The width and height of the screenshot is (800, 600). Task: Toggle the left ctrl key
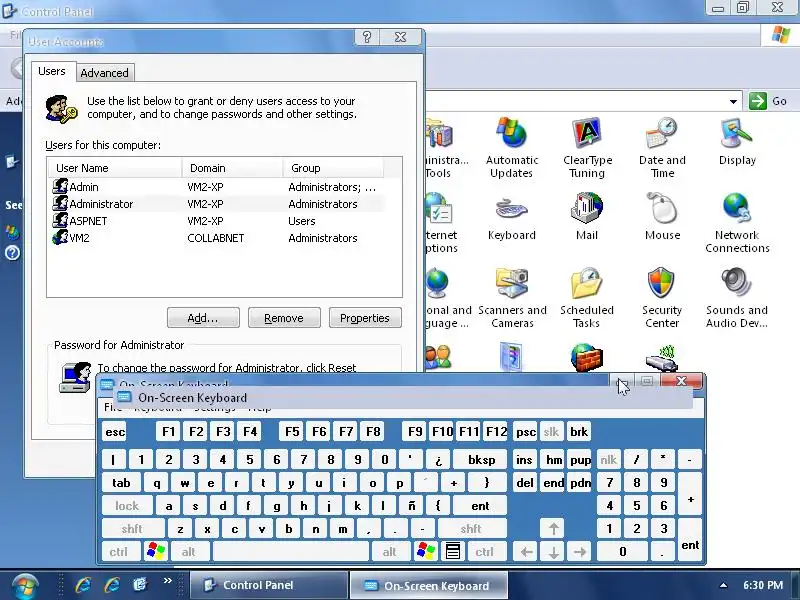(x=119, y=552)
